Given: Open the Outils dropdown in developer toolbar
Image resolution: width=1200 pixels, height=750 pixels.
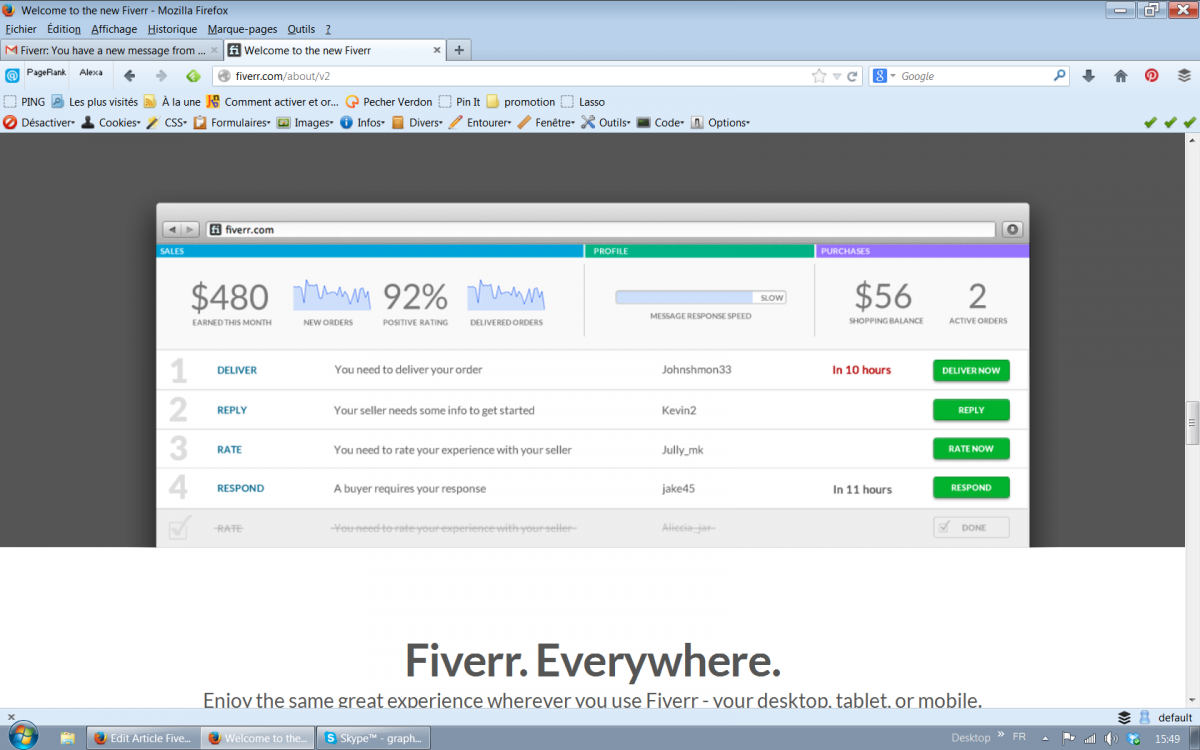Looking at the screenshot, I should (607, 122).
